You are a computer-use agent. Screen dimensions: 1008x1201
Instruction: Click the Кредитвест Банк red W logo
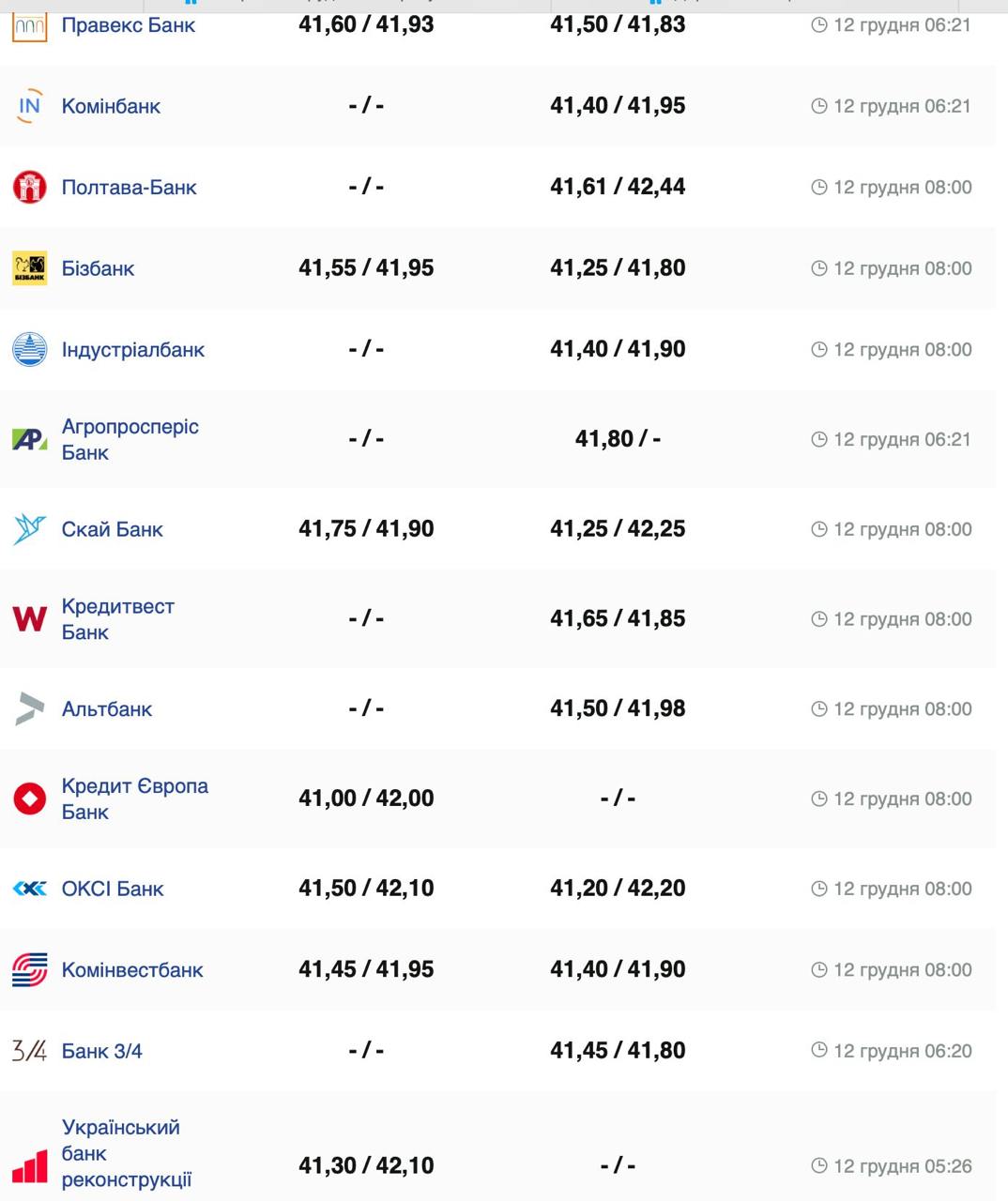(x=30, y=619)
